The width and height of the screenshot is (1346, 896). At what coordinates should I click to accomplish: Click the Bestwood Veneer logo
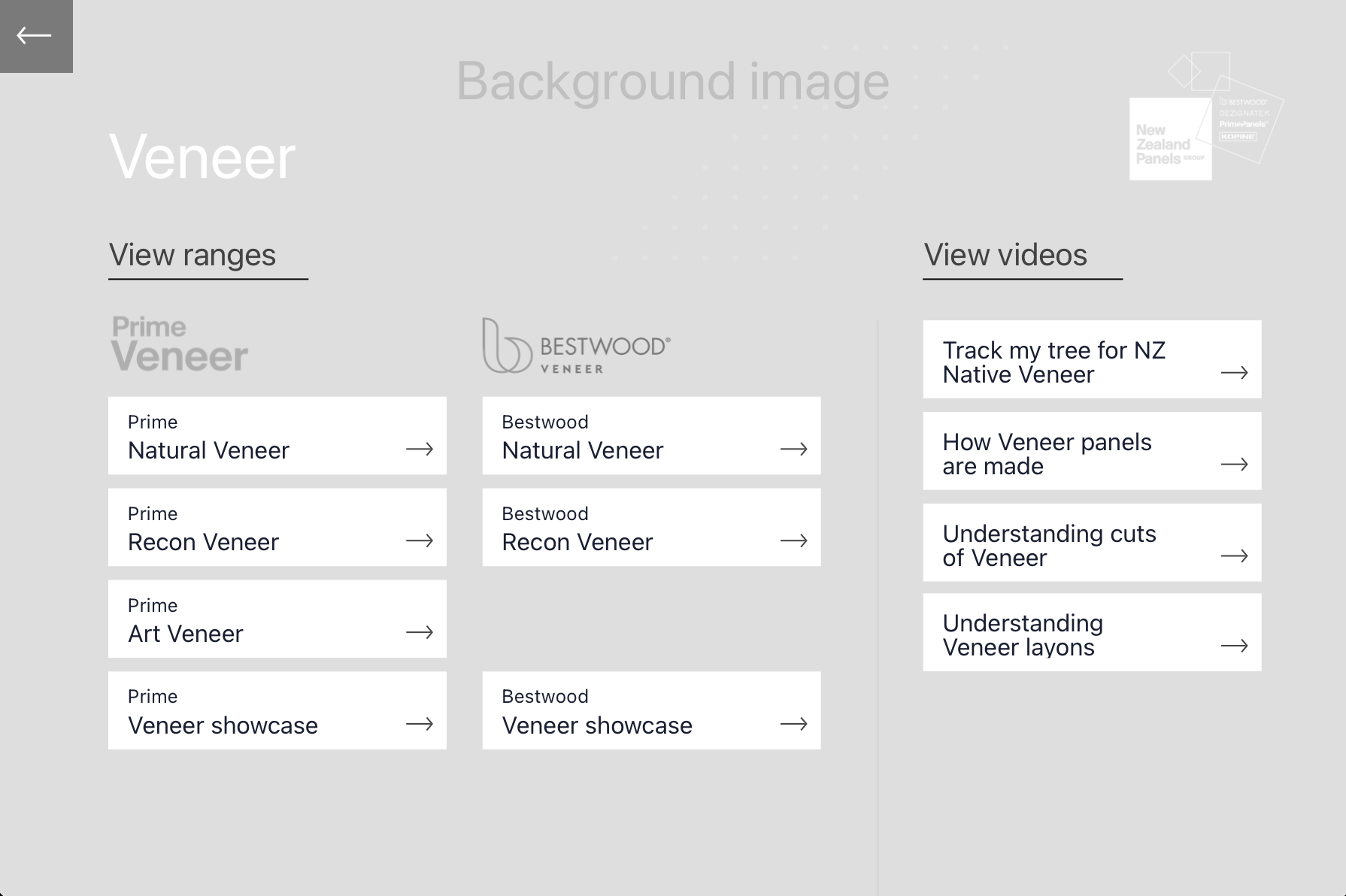click(576, 346)
